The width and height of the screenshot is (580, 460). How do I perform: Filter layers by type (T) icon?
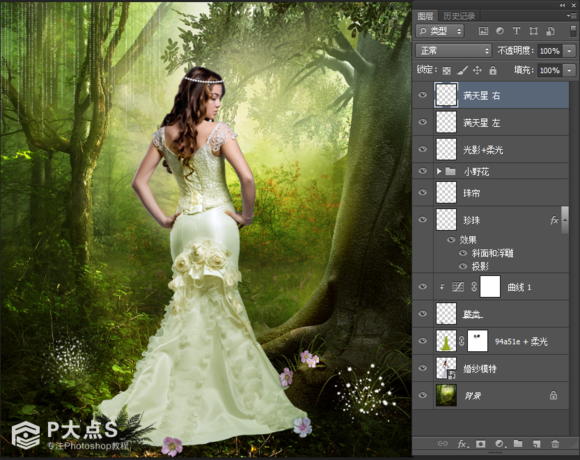click(516, 31)
